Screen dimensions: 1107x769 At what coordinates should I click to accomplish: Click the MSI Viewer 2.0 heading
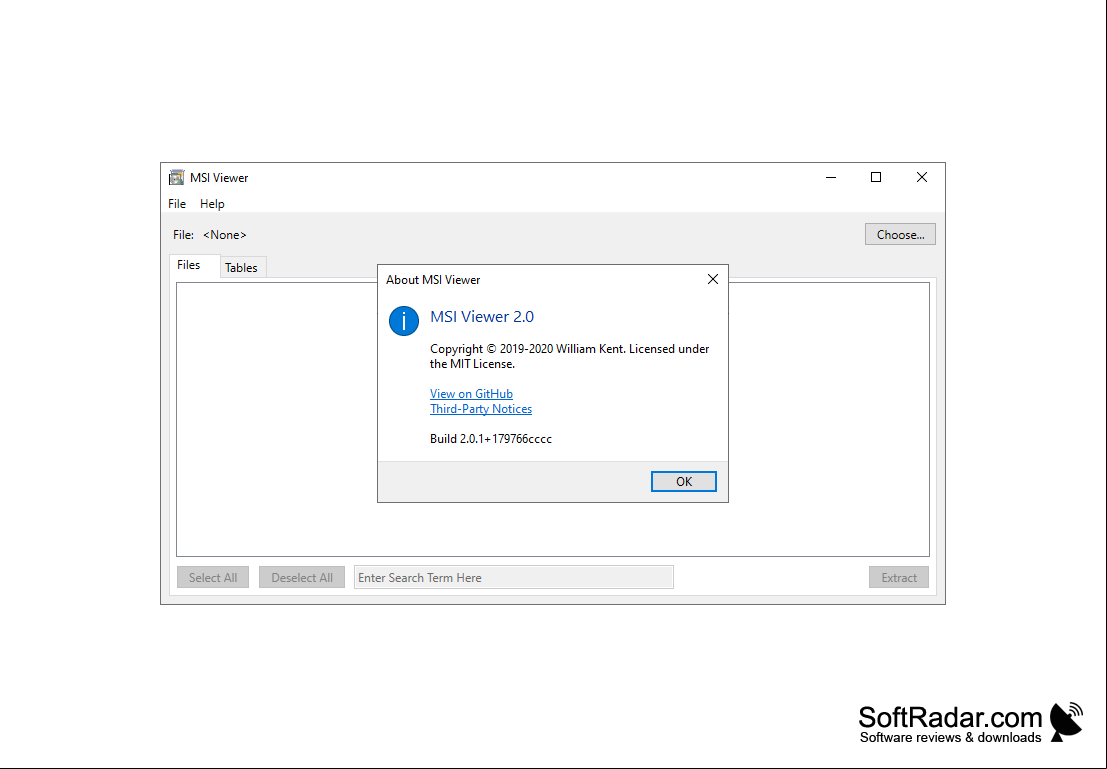pos(481,316)
